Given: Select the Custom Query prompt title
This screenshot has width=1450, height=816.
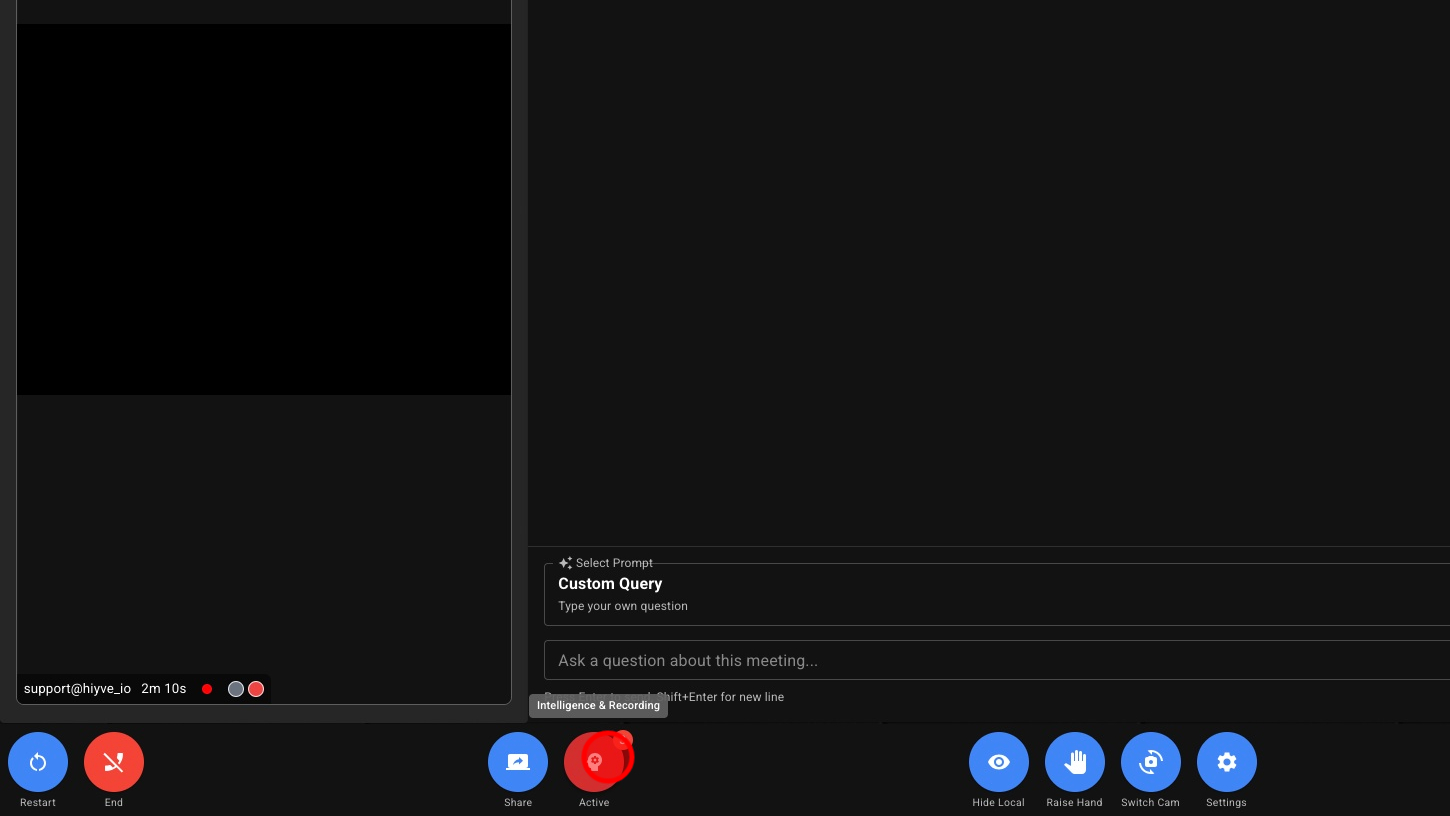Looking at the screenshot, I should [x=610, y=584].
